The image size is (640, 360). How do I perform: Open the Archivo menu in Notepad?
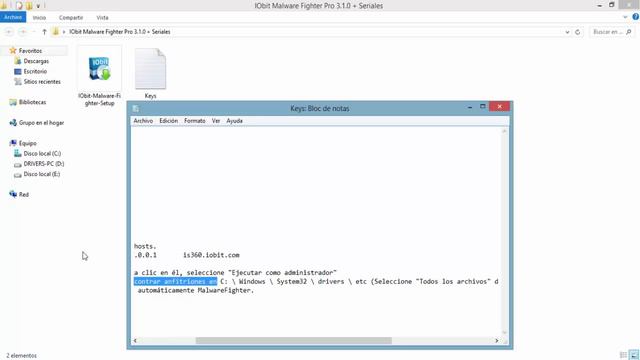click(x=143, y=121)
